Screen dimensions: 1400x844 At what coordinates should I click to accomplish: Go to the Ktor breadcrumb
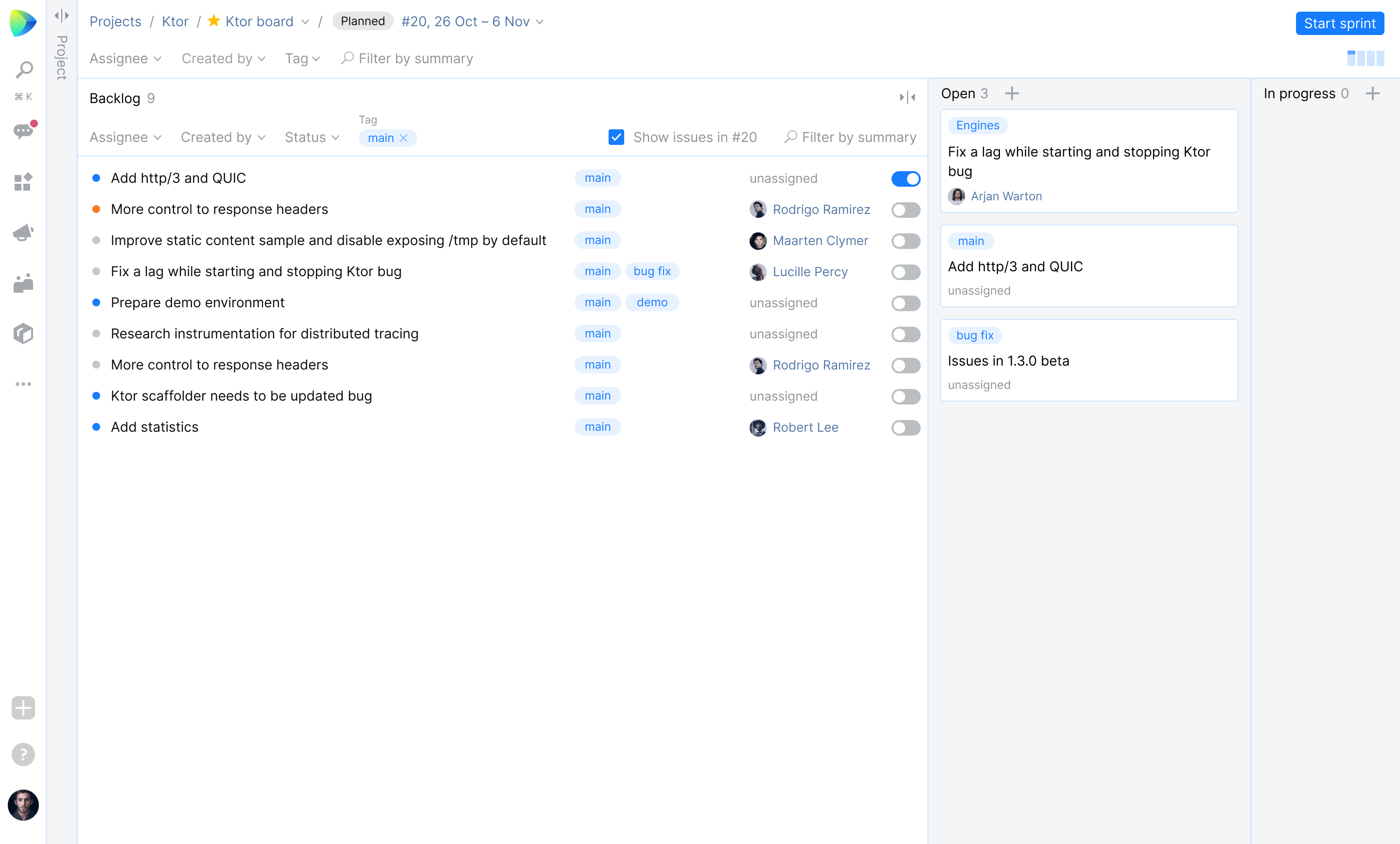[175, 21]
